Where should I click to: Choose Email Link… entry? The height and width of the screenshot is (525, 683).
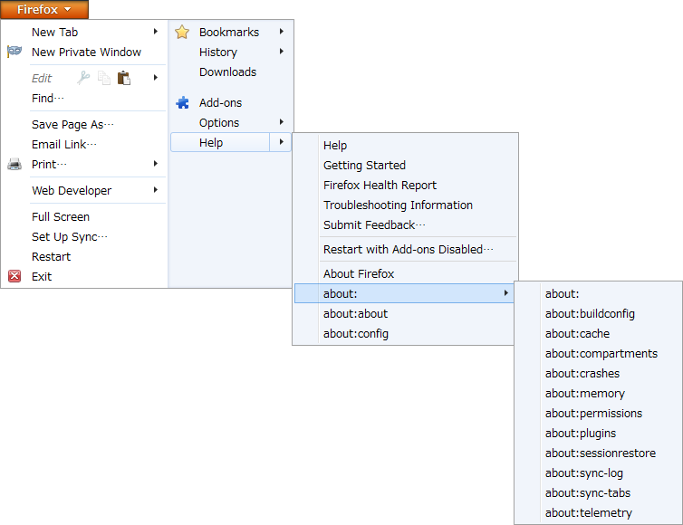pyautogui.click(x=64, y=144)
